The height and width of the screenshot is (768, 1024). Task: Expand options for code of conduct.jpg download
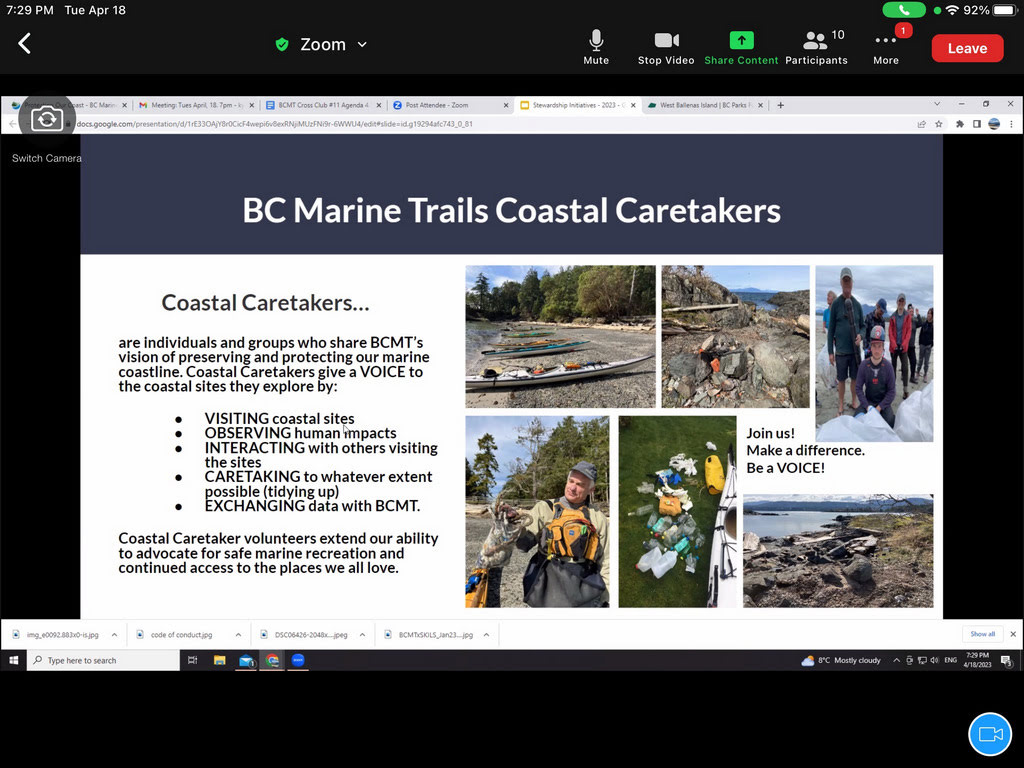coord(238,635)
